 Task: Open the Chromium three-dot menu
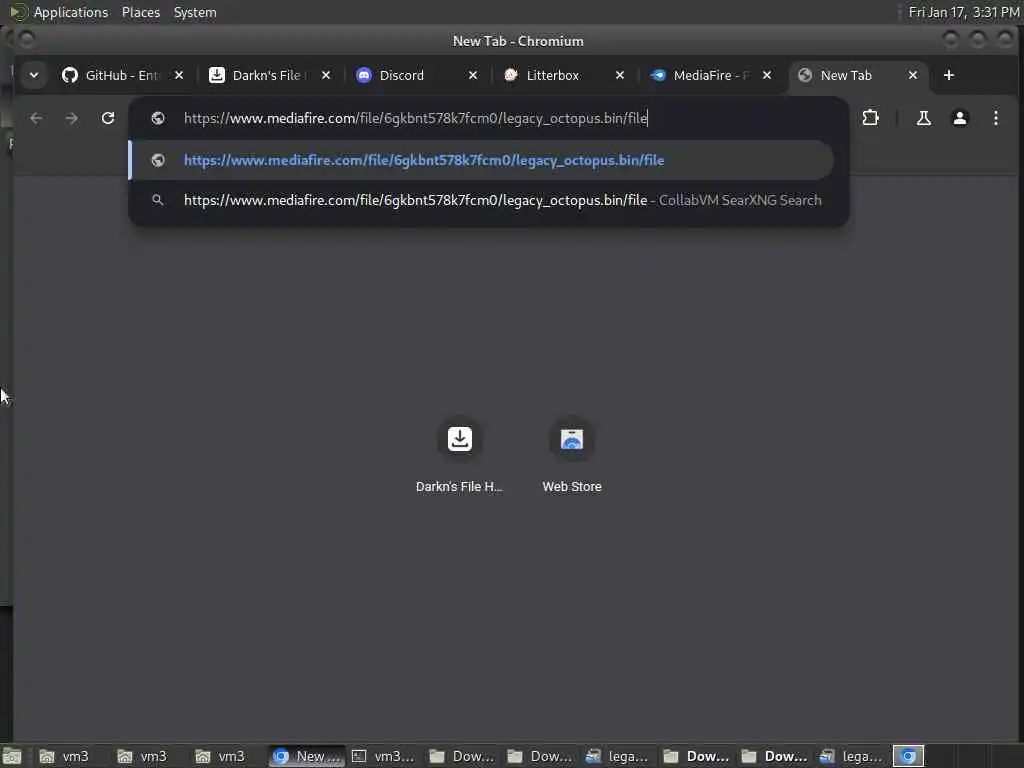click(x=995, y=118)
